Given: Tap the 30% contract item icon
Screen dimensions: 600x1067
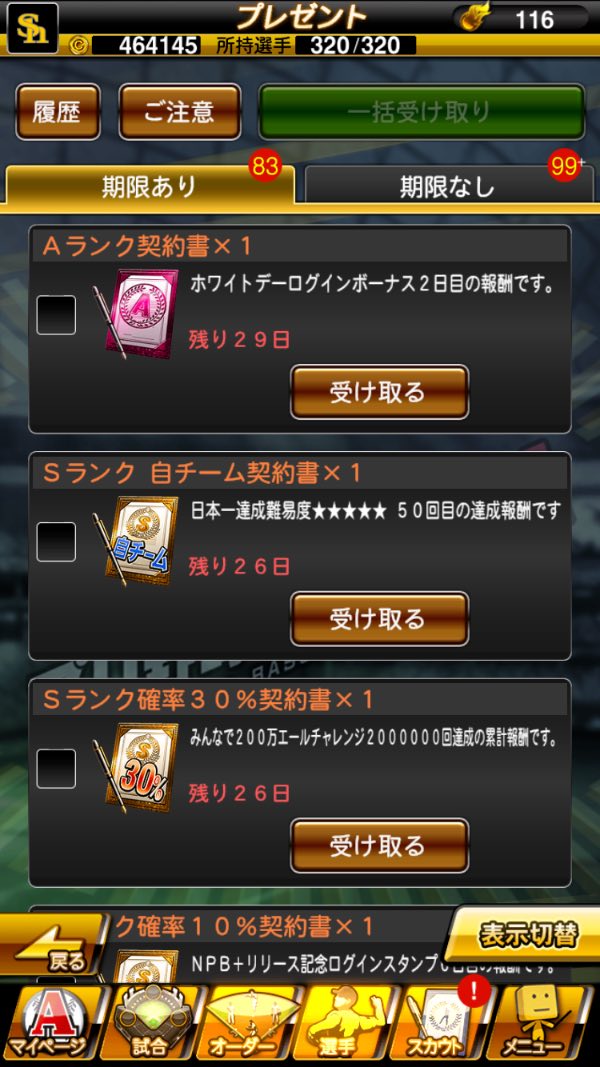Looking at the screenshot, I should [137, 767].
